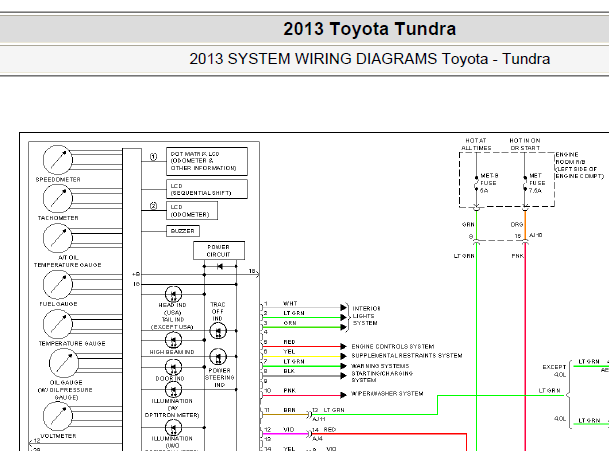
Task: Click the arrowhead pointing to Wiper/Washer System
Action: (x=343, y=395)
